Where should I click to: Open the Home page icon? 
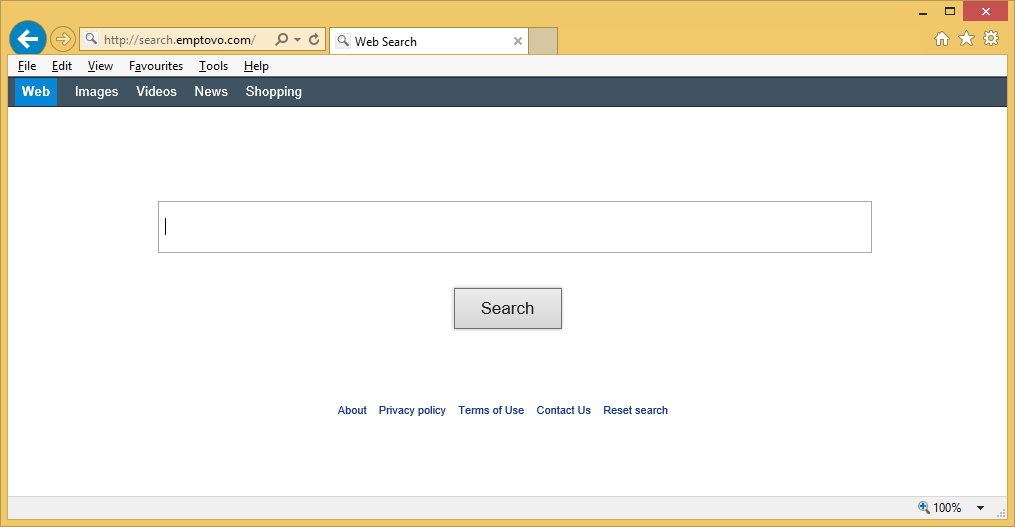941,39
